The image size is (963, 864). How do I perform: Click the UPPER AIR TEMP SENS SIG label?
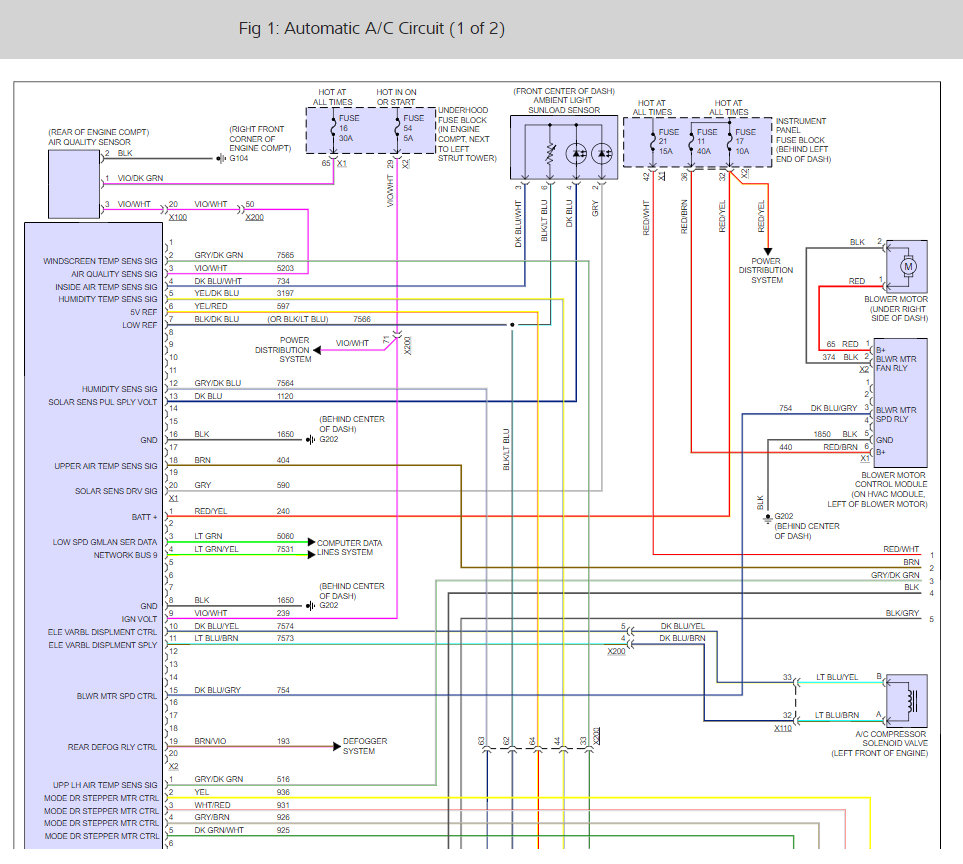point(106,466)
